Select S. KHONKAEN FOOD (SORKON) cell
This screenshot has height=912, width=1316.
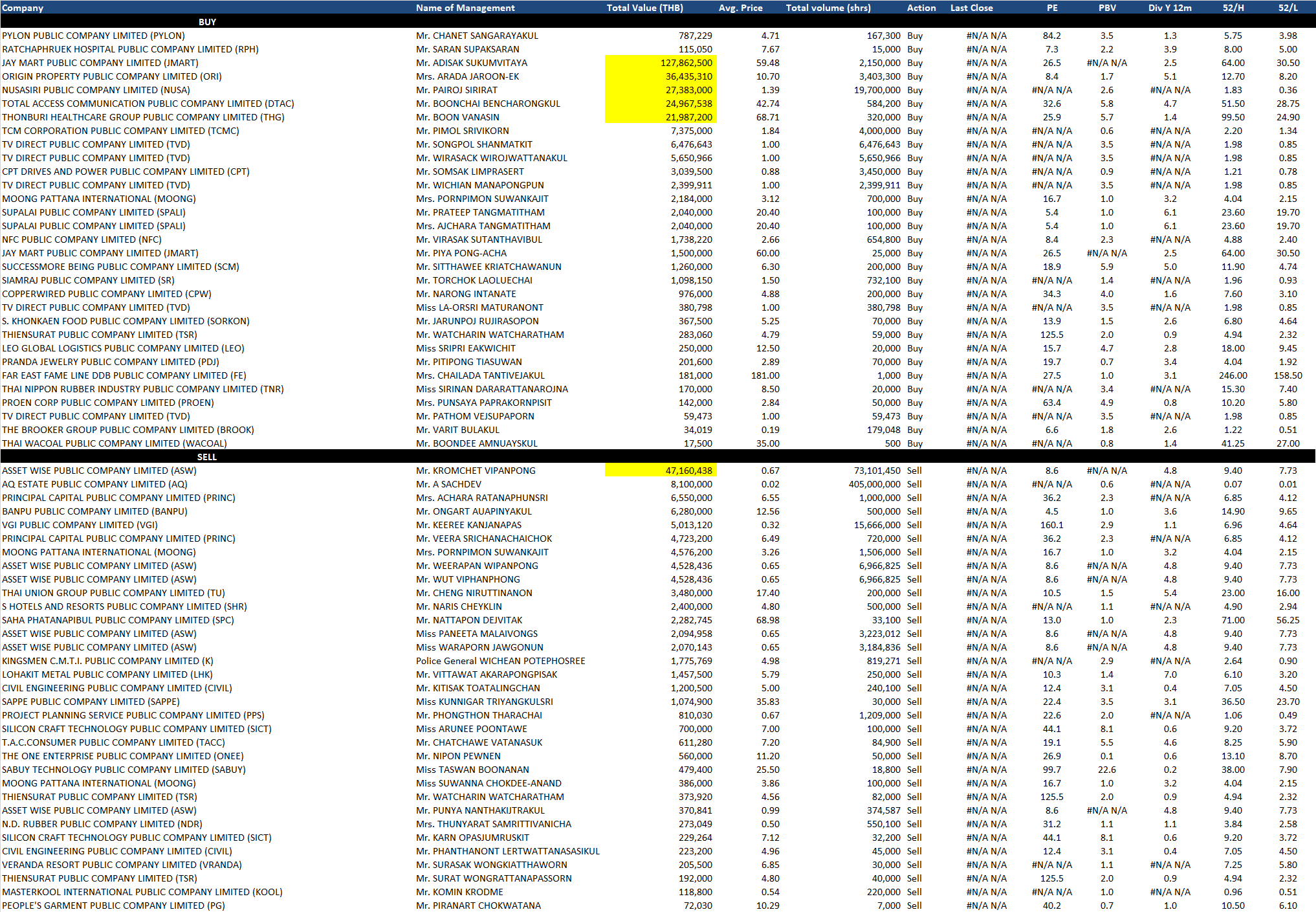point(126,321)
